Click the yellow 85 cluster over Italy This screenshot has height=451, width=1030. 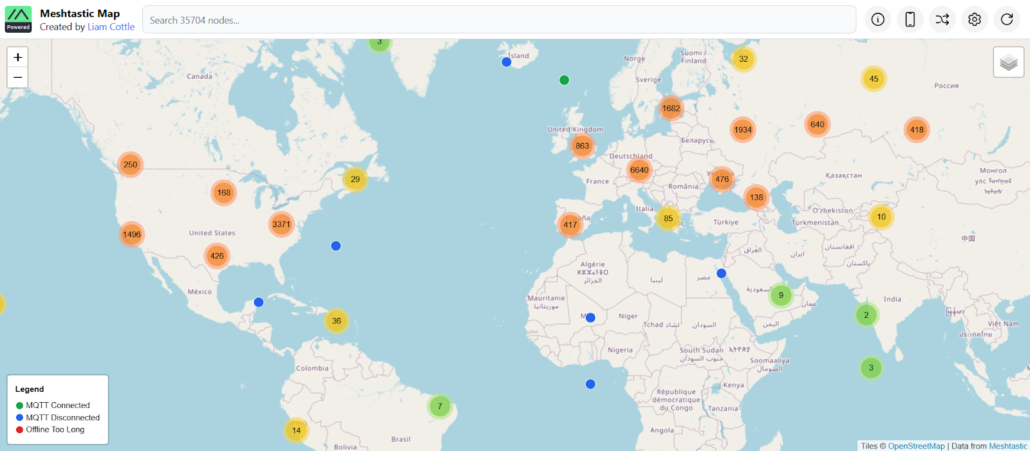[668, 218]
